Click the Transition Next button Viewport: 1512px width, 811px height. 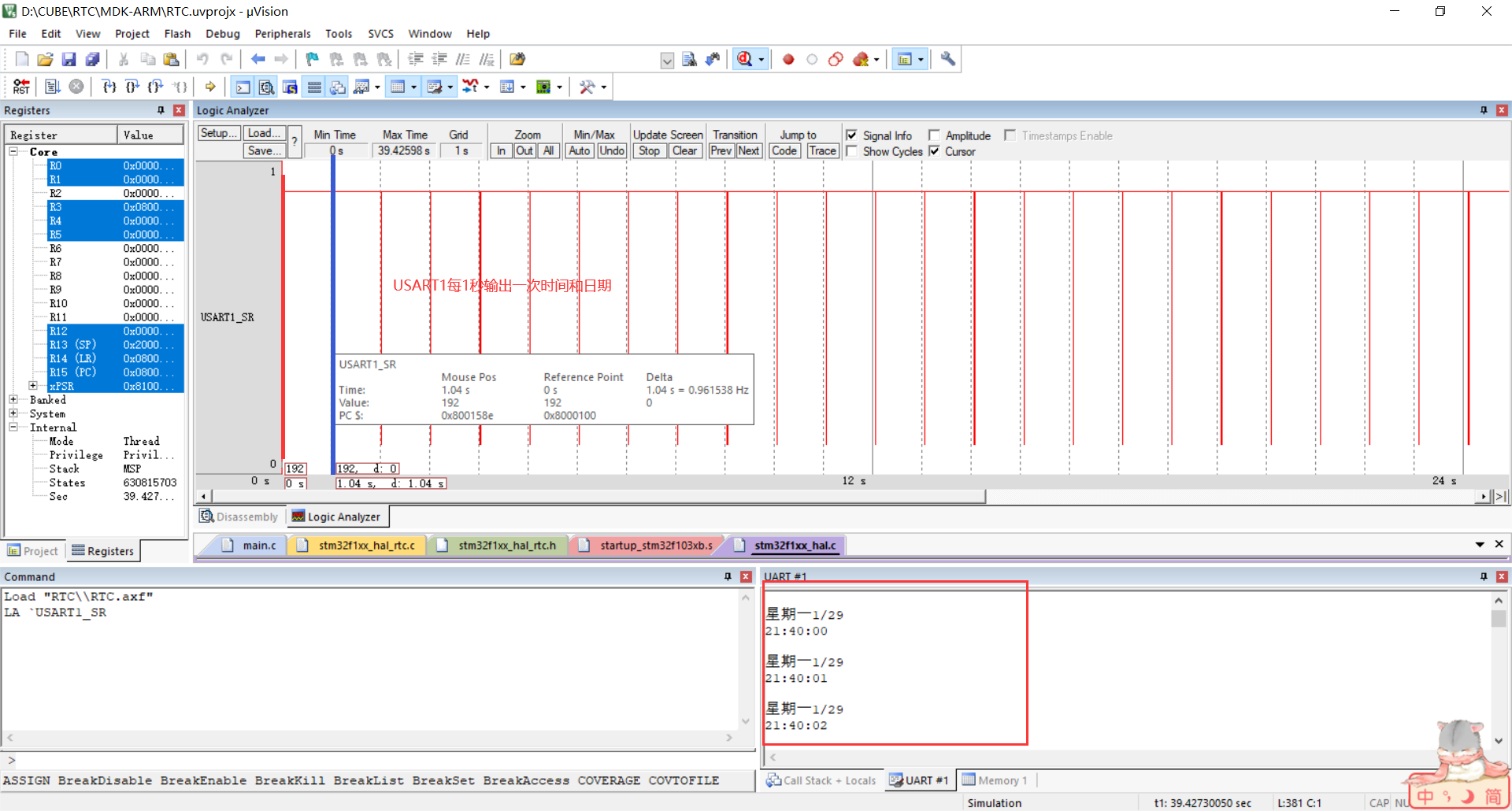tap(748, 150)
